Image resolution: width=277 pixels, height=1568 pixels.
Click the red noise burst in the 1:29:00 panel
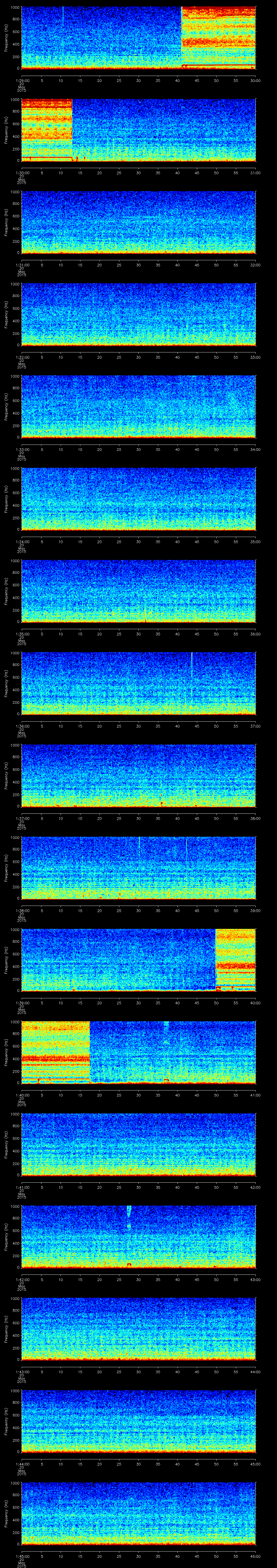[219, 38]
